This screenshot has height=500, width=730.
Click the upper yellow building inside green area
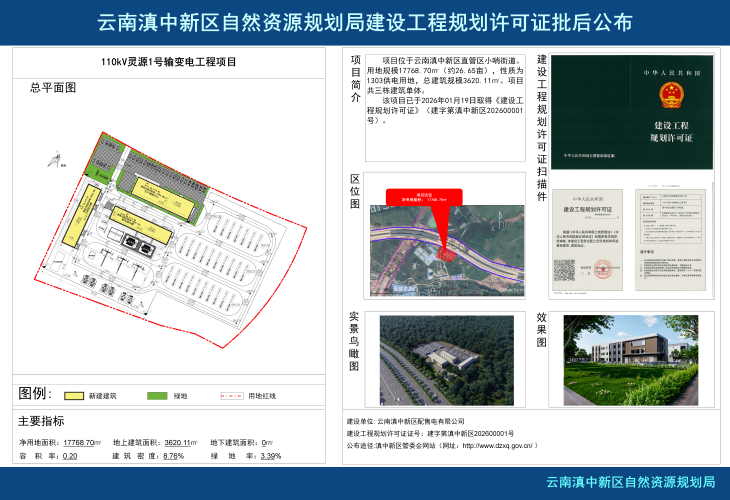[162, 198]
